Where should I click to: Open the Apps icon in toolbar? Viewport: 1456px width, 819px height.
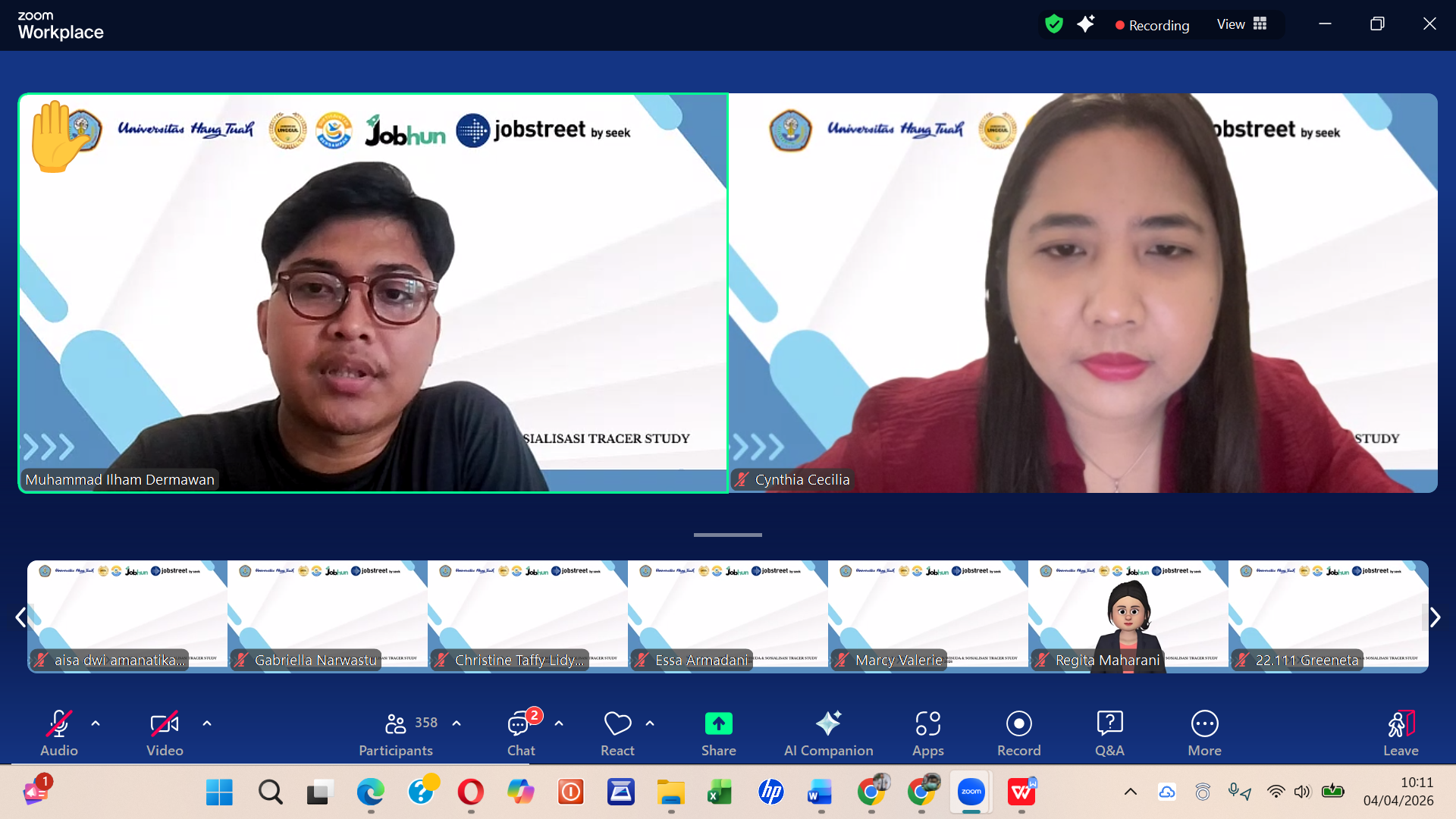(x=927, y=733)
